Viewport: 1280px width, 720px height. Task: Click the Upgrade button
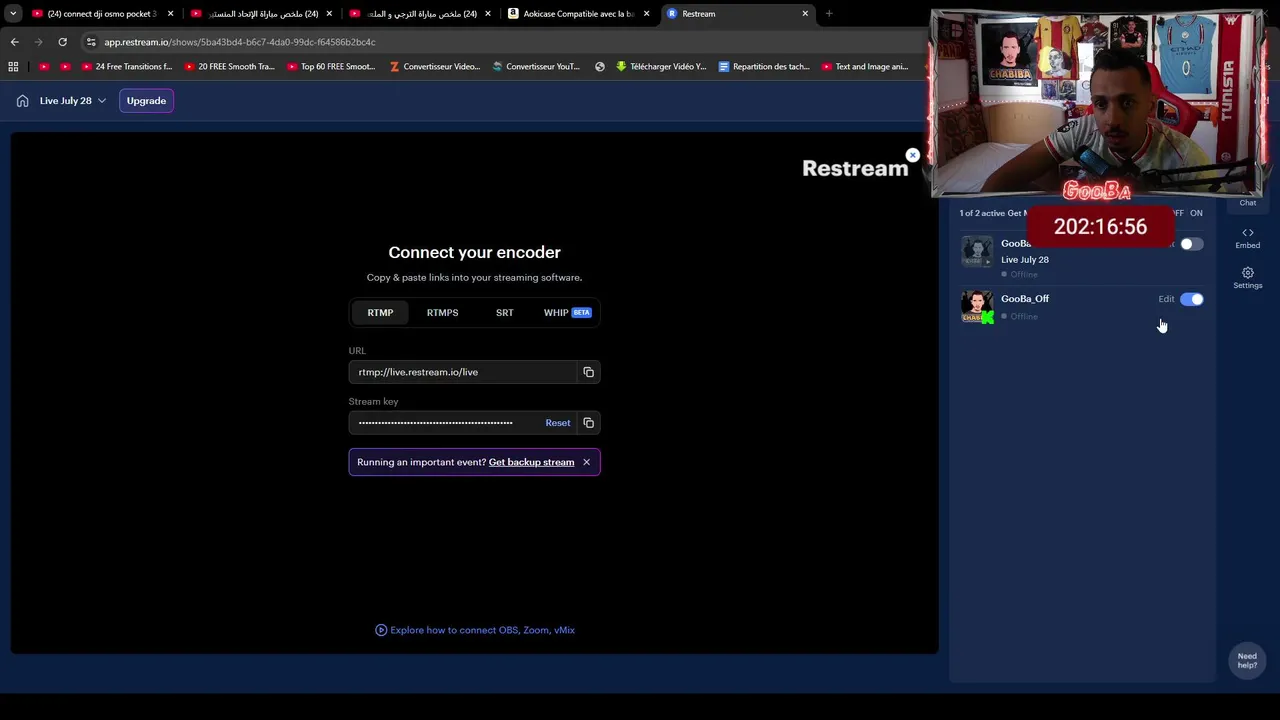coord(146,101)
